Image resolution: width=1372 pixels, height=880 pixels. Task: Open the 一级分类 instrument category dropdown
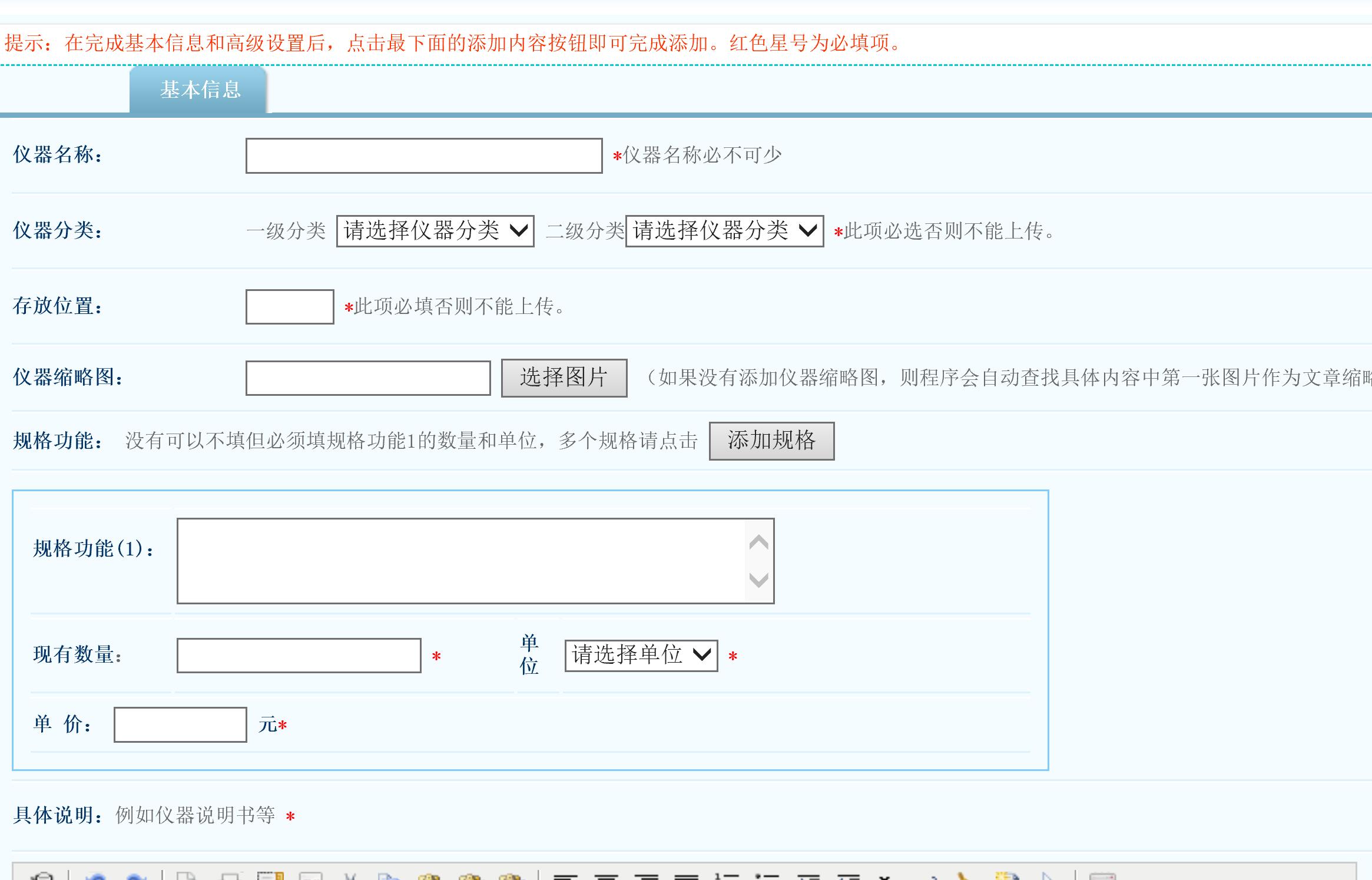click(x=435, y=231)
